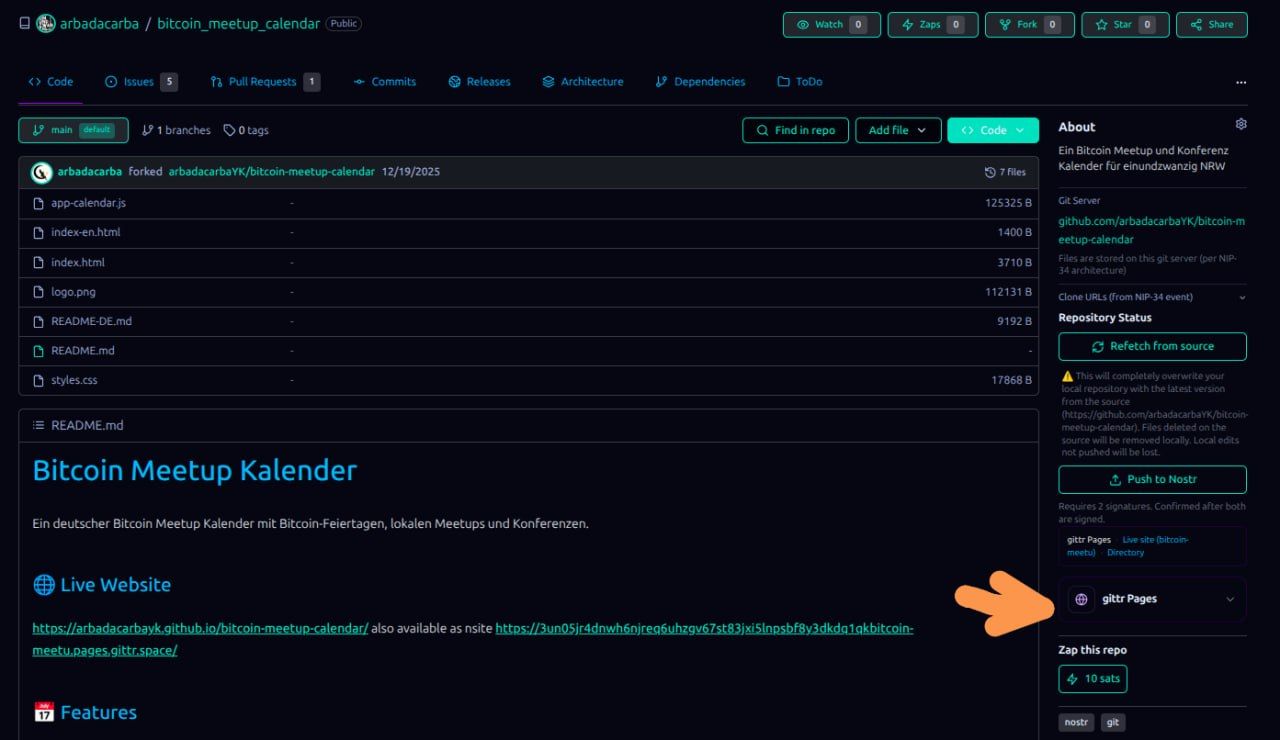Screen dimensions: 1280x740
Task: Click the list icon in README.md header
Action: coord(38,426)
